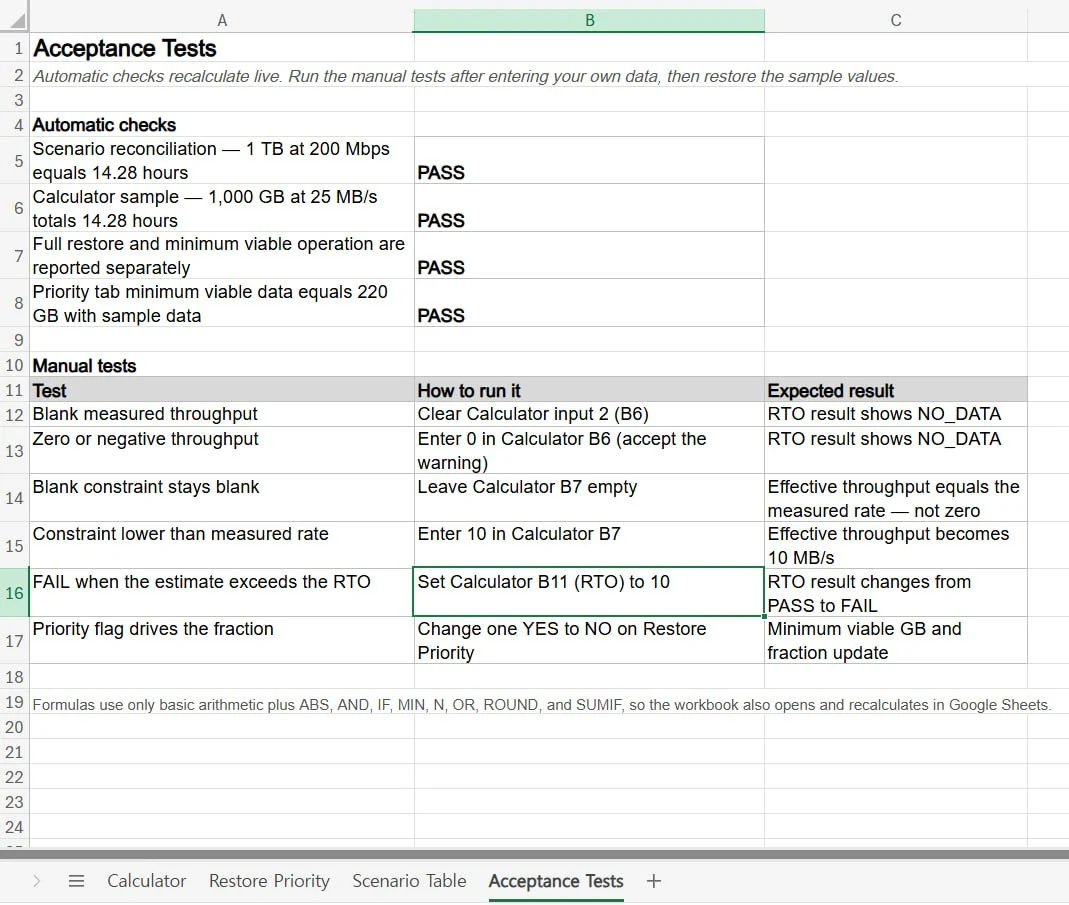Click 'Calculator sample — 1,000 GB' cell
The height and width of the screenshot is (905, 1069).
click(222, 208)
